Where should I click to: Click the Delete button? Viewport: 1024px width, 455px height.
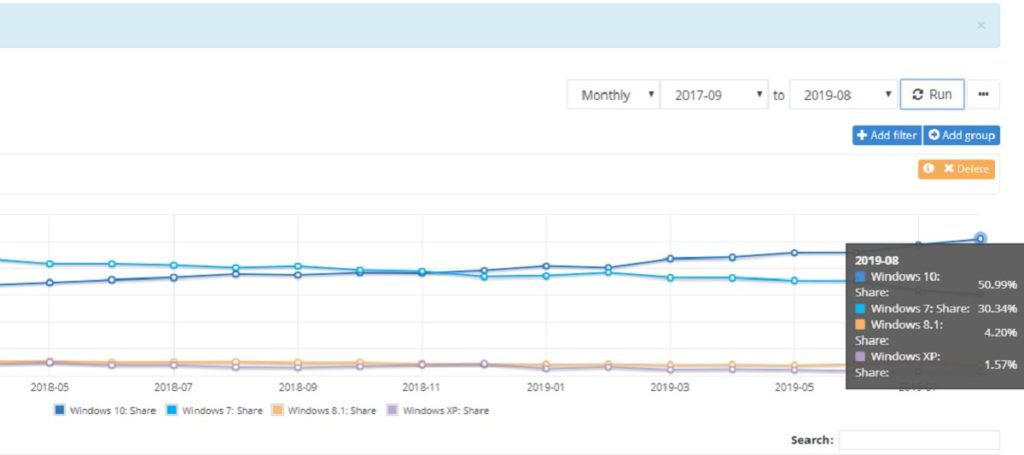(966, 169)
